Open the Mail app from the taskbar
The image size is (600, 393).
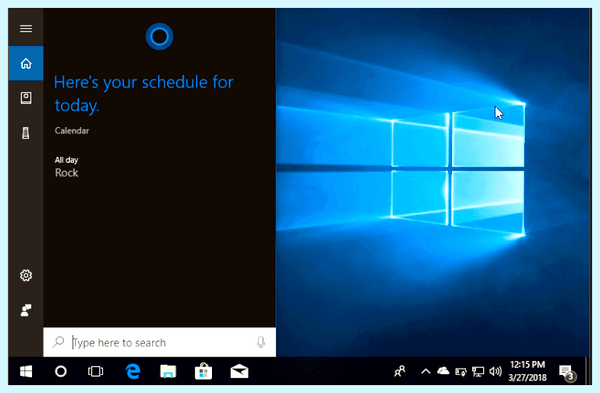point(239,371)
